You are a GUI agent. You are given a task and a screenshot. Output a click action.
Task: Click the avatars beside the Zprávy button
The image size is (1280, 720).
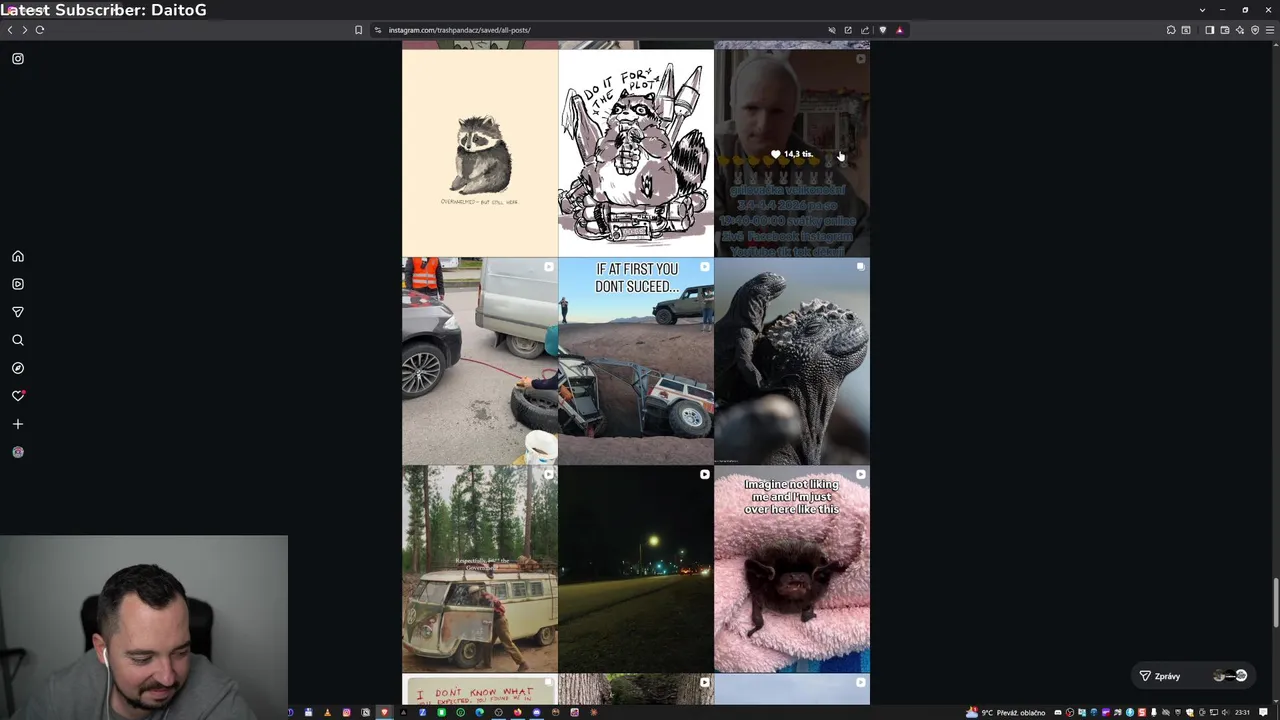click(1230, 676)
